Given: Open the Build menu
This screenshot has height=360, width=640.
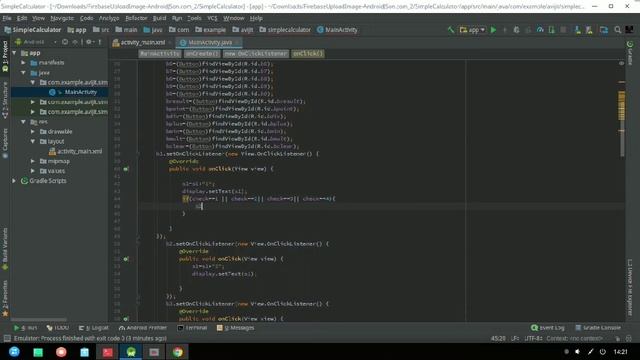Looking at the screenshot, I should pyautogui.click(x=159, y=18).
